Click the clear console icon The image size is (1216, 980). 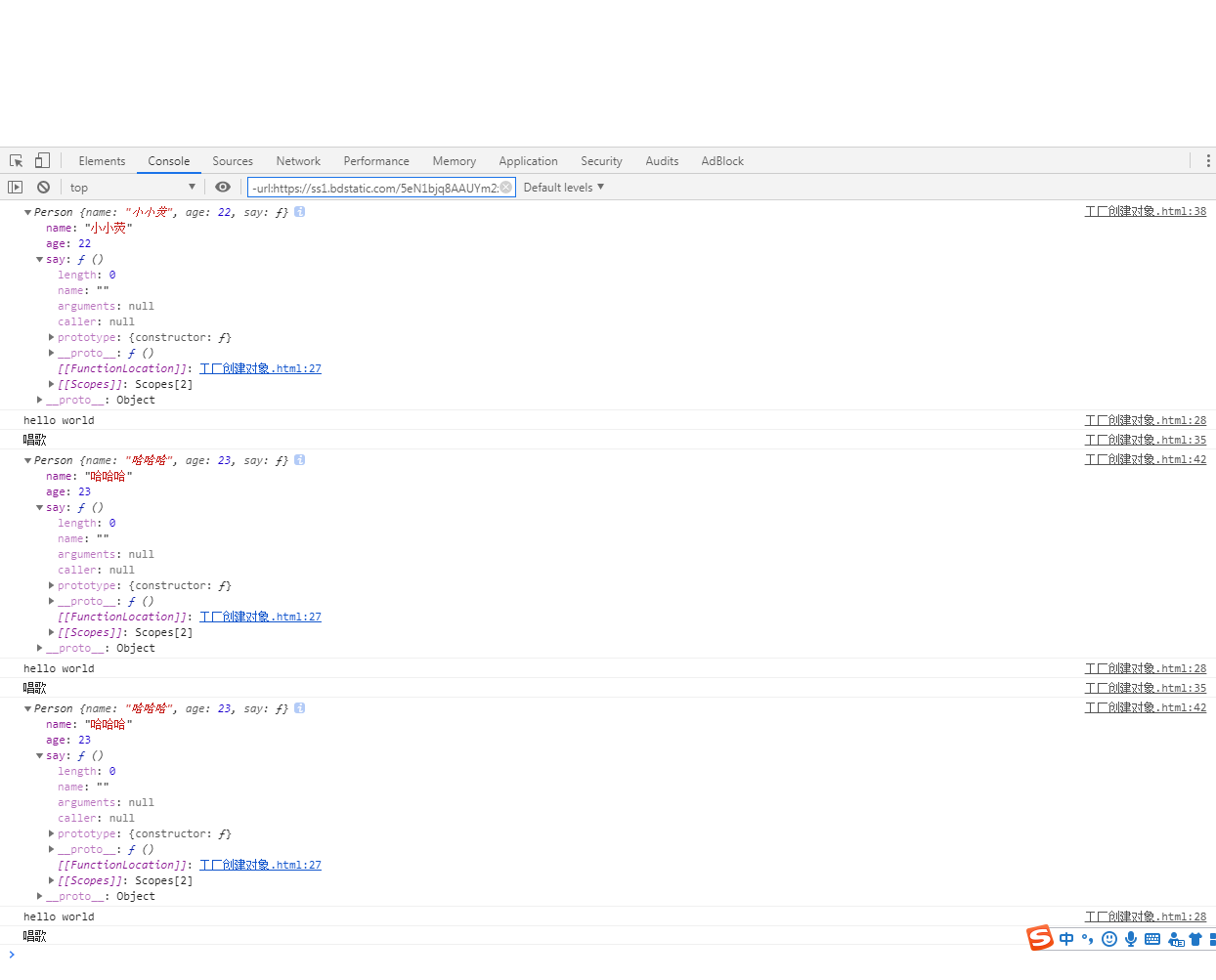coord(43,187)
